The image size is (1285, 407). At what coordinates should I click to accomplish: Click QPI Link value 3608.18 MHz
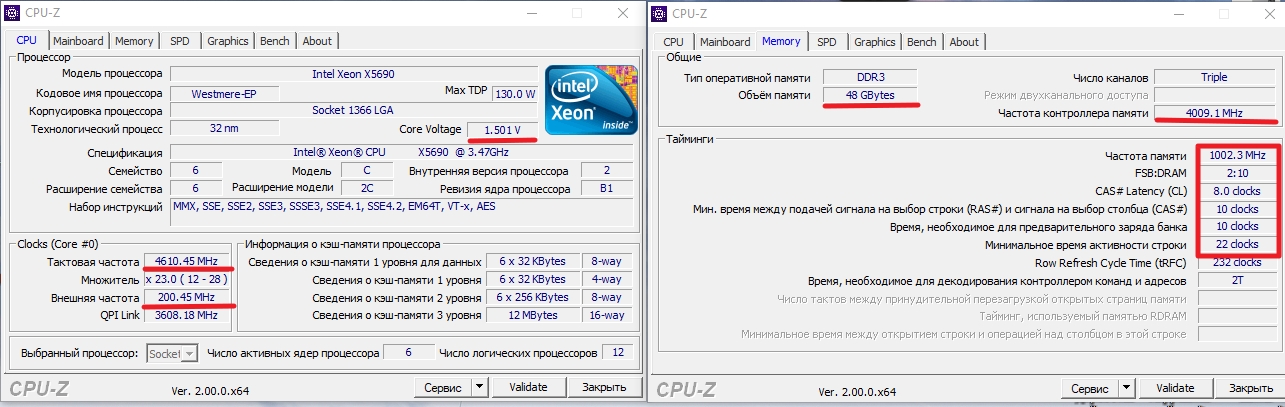pyautogui.click(x=188, y=315)
